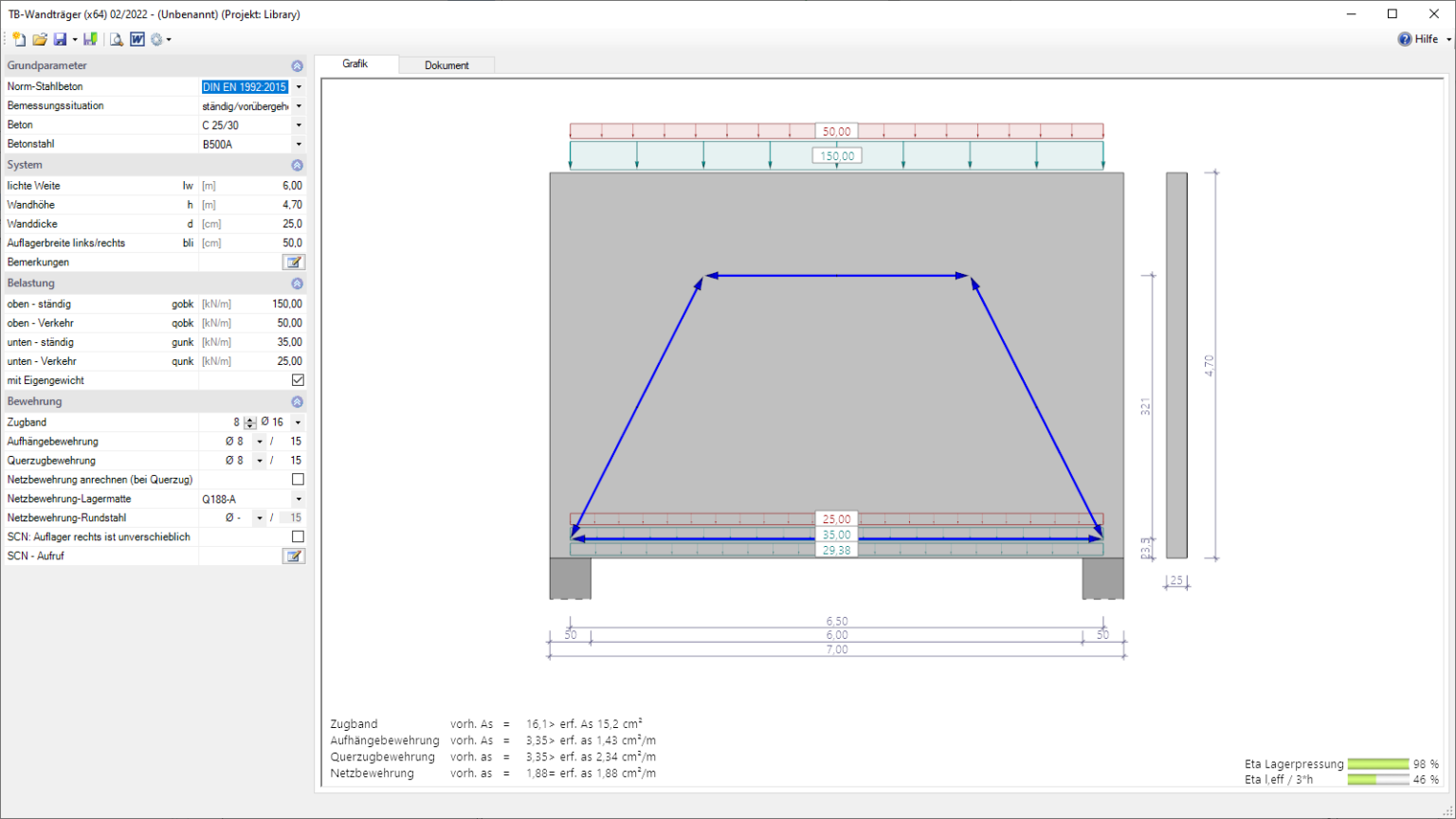Click the gear settings toolbar icon
Screen dimensions: 1456x819
pyautogui.click(x=156, y=39)
